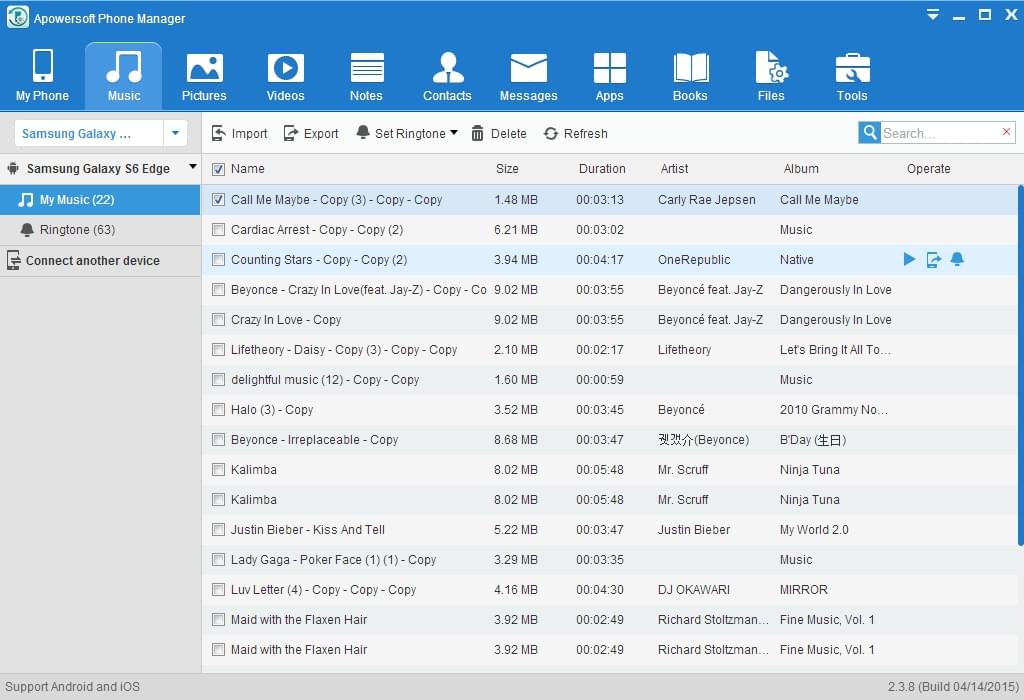Click the vertical scrollbar of music list

1020,365
